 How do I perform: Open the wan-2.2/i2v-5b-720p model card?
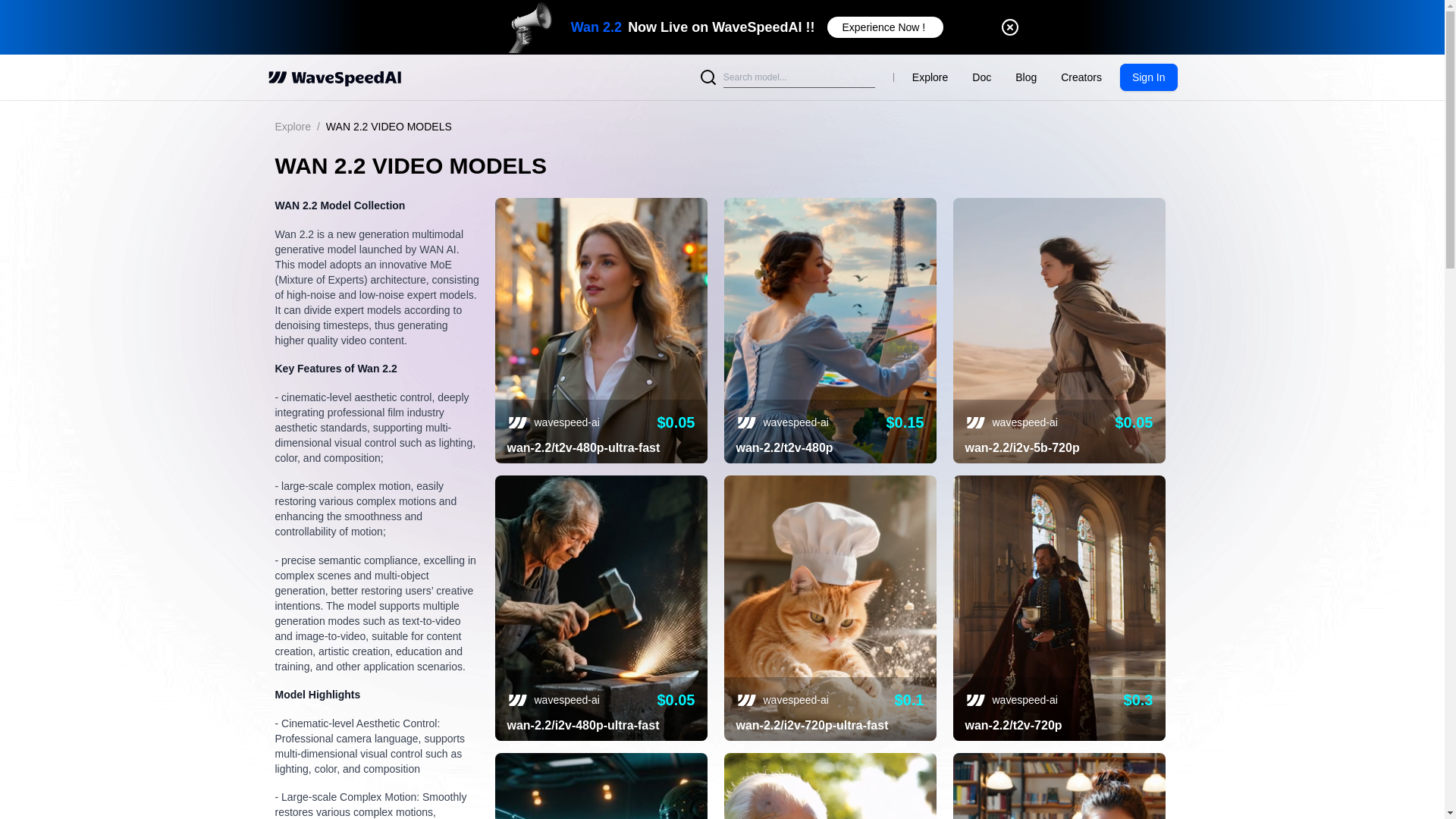[x=1059, y=331]
